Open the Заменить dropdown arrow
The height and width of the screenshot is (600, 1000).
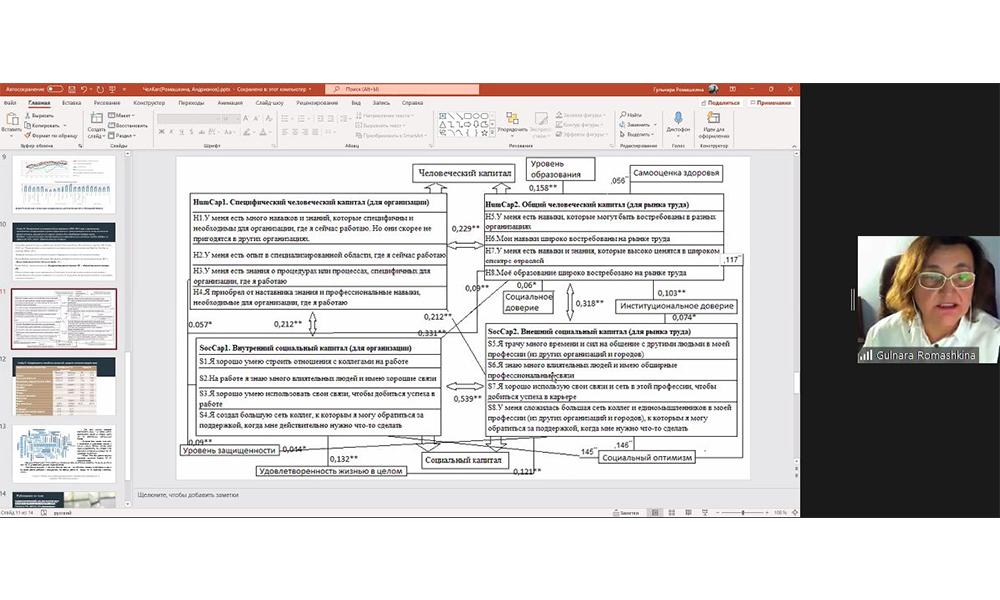[x=656, y=124]
